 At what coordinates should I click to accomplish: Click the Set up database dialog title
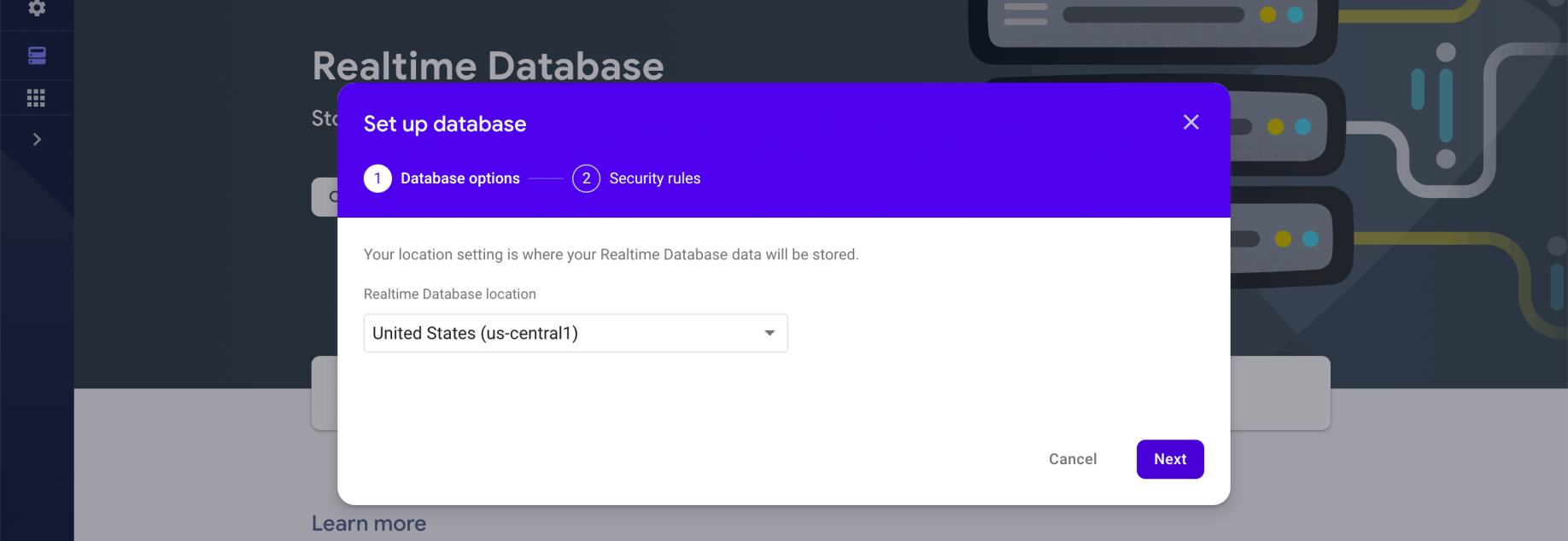[x=444, y=124]
